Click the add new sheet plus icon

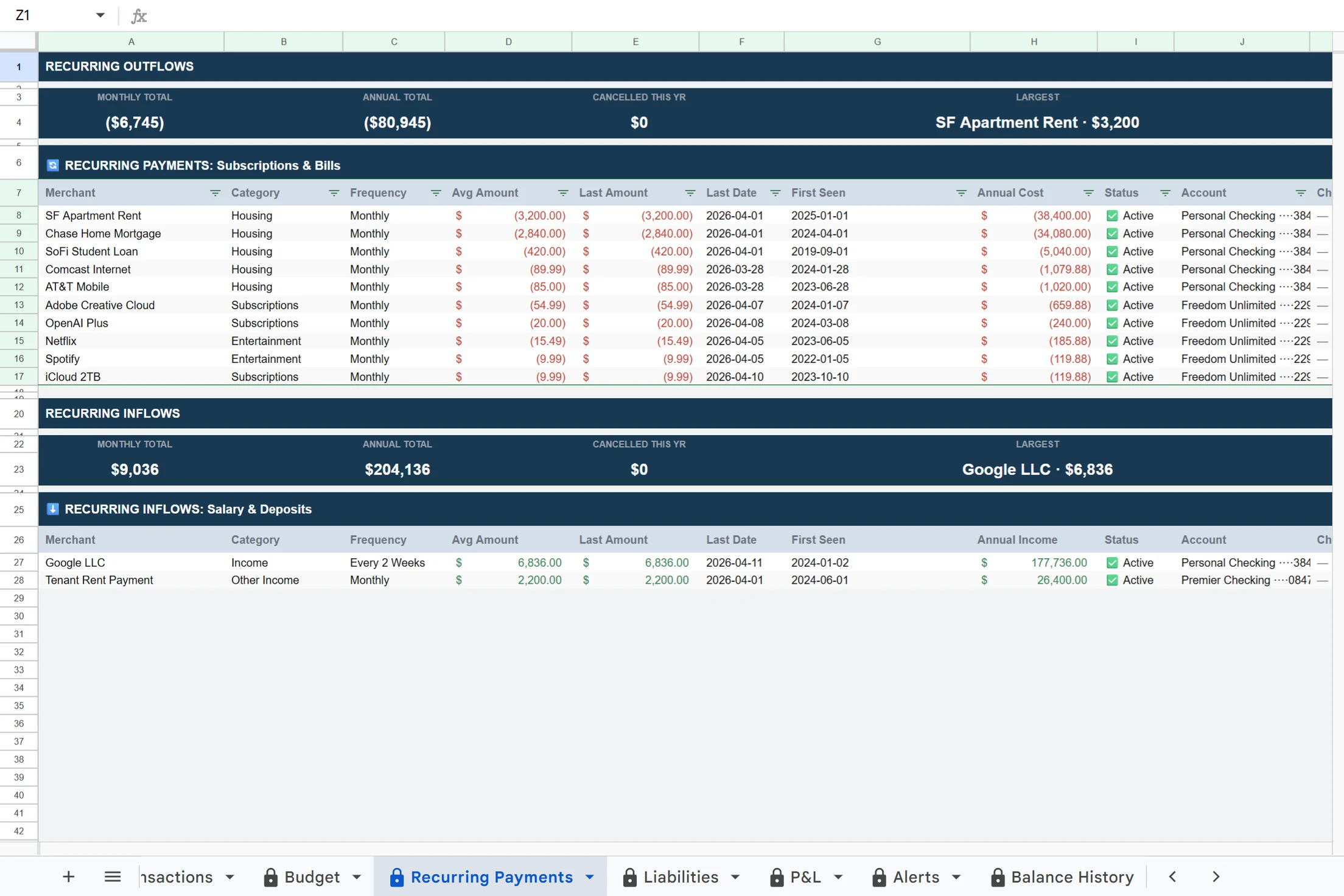tap(69, 877)
